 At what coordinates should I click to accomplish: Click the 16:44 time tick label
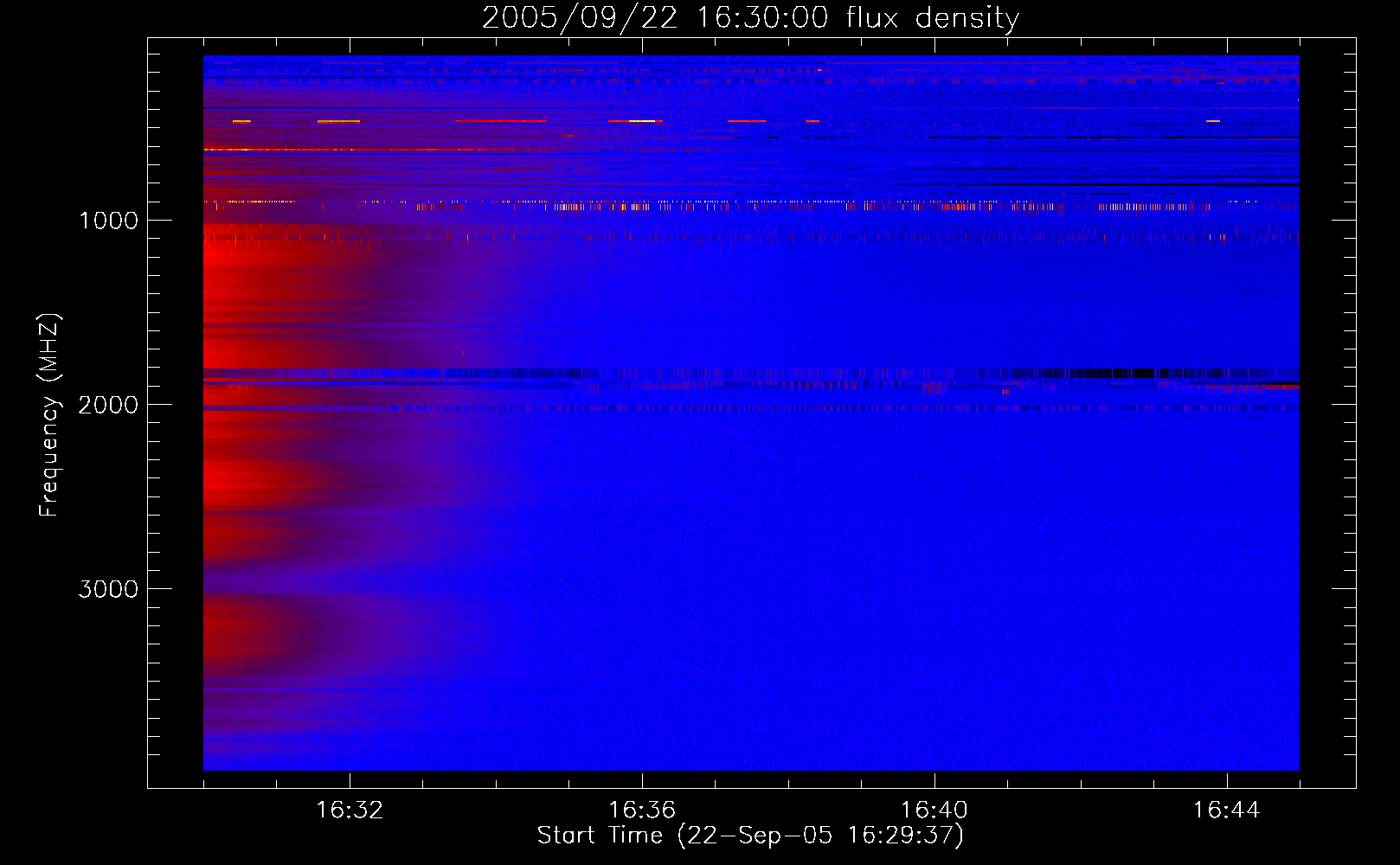1227,811
